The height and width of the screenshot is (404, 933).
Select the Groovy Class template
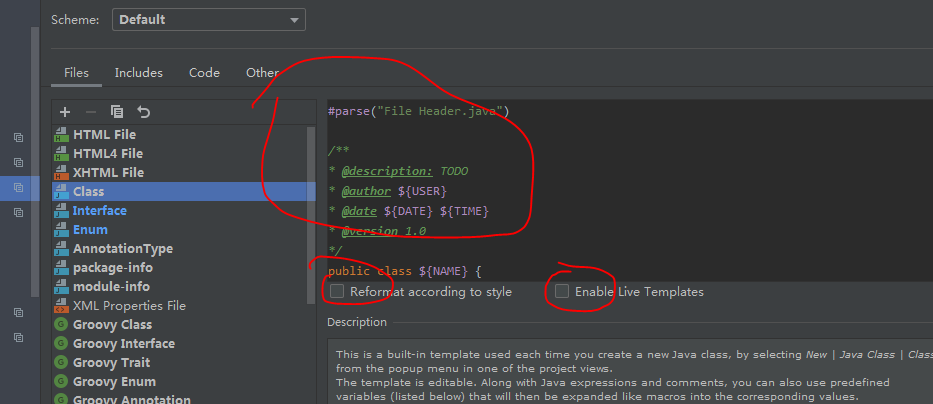tap(184, 325)
